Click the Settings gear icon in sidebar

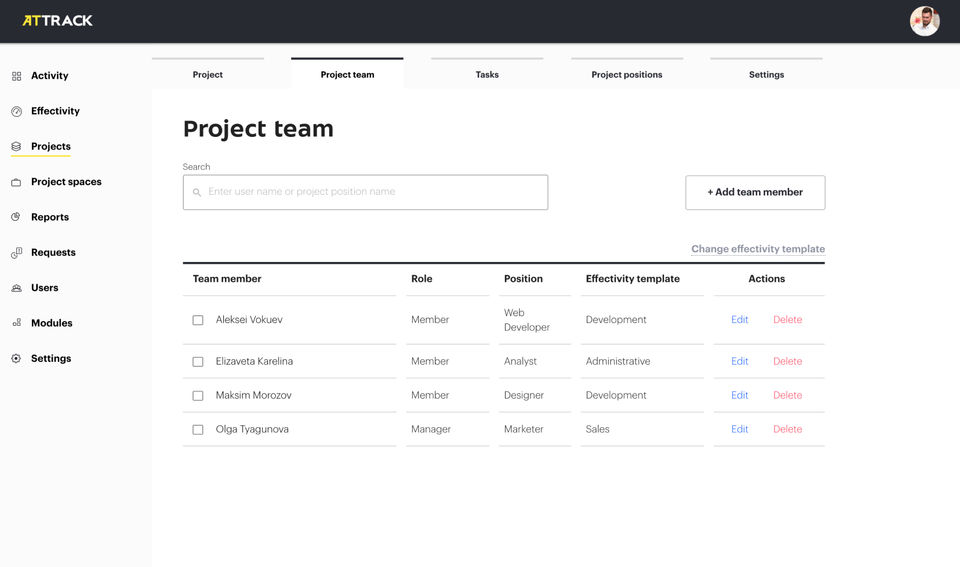click(17, 358)
